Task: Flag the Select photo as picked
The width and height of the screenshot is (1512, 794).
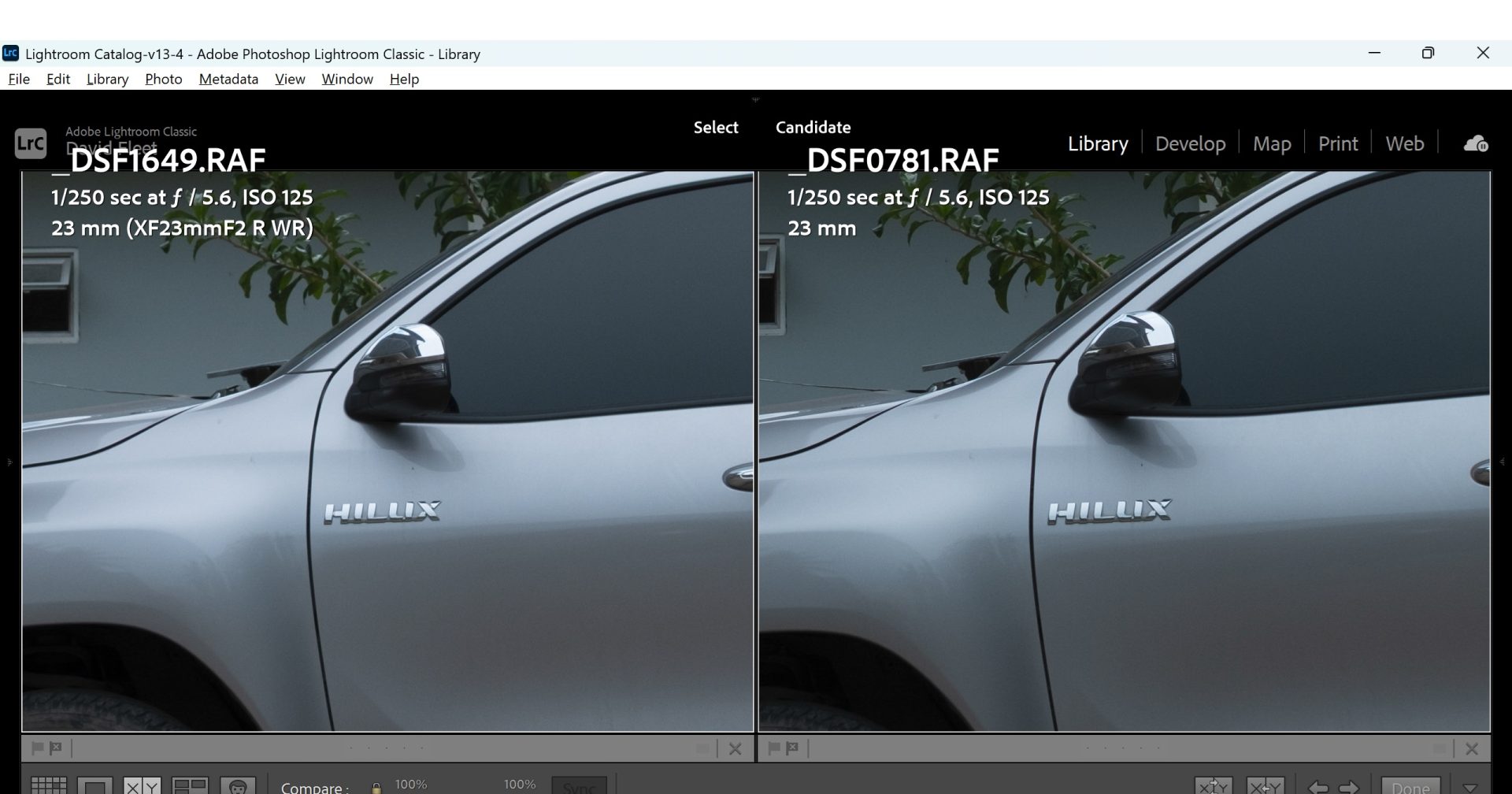Action: click(x=37, y=748)
